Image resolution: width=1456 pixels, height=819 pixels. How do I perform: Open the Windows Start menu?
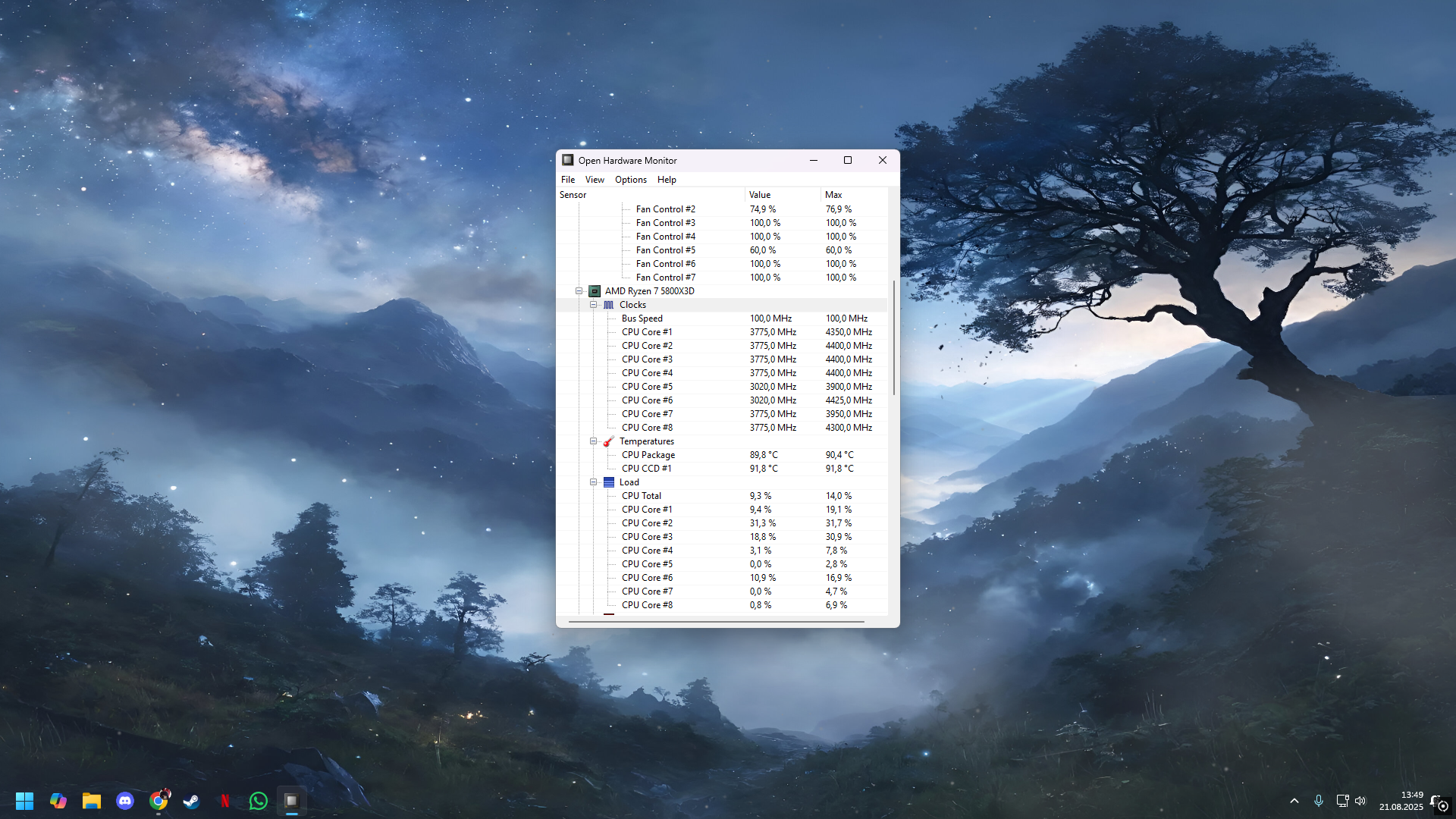point(24,801)
